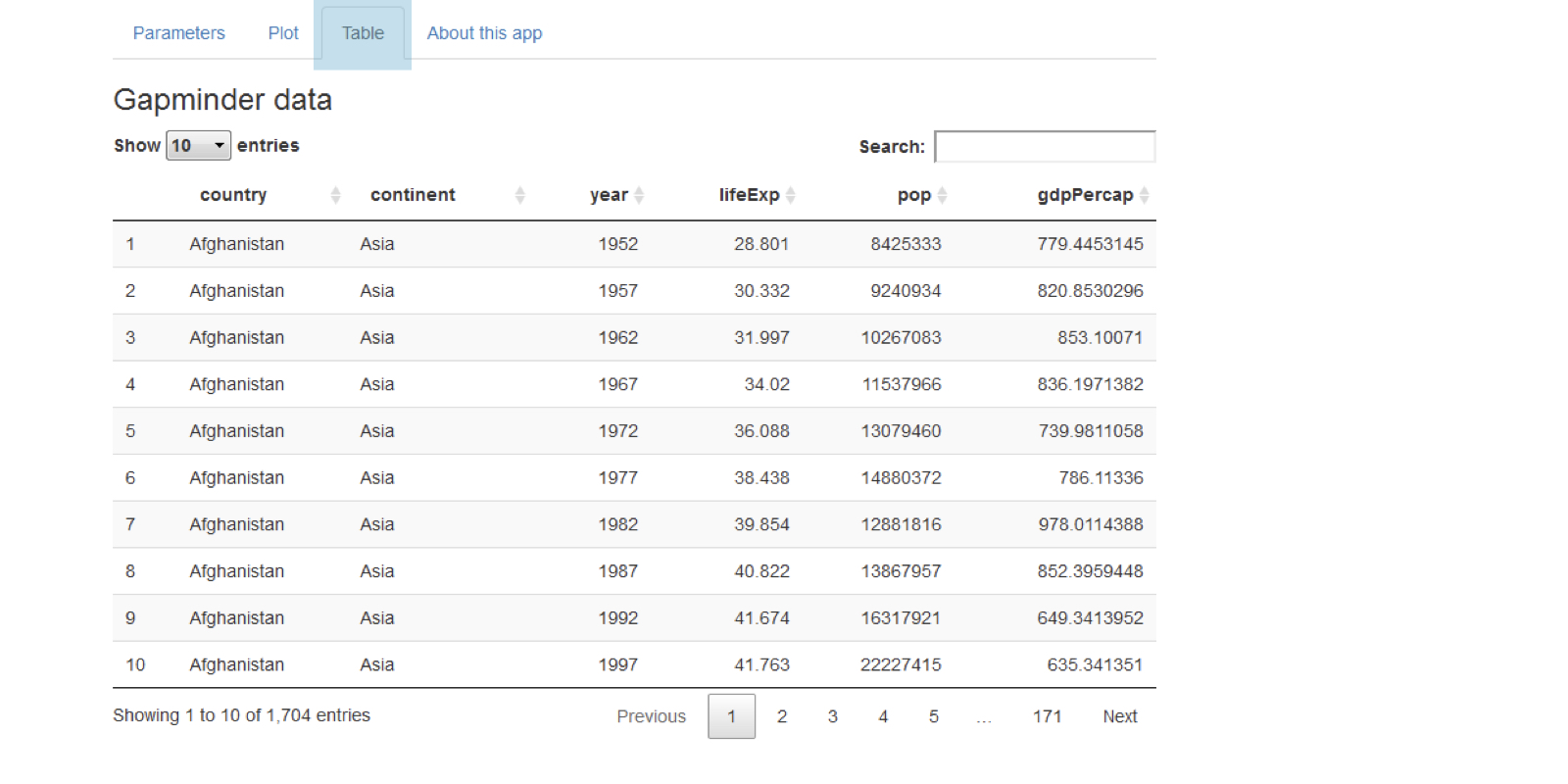Click lifeExp value 39.854
Image resolution: width=1568 pixels, height=784 pixels.
click(761, 524)
